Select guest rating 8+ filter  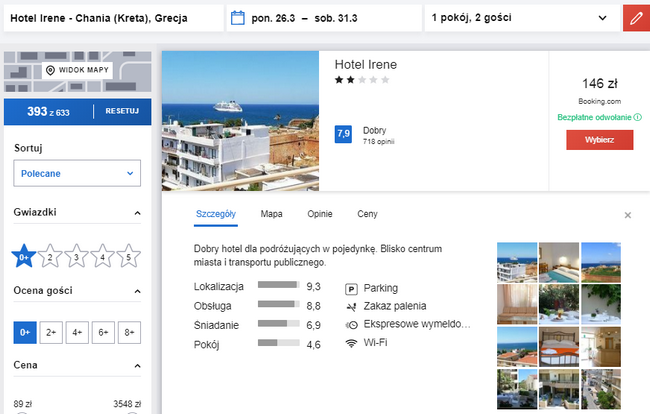[x=129, y=332]
